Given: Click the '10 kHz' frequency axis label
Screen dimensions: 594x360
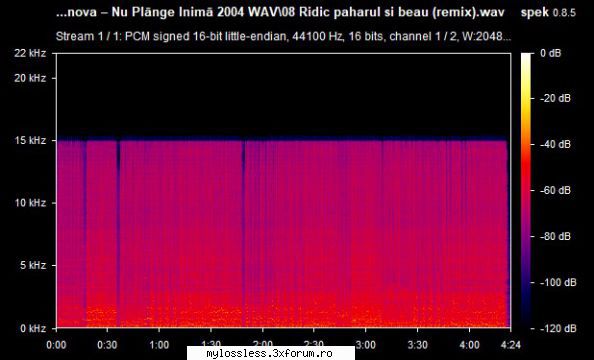Looking at the screenshot, I should (x=30, y=203).
